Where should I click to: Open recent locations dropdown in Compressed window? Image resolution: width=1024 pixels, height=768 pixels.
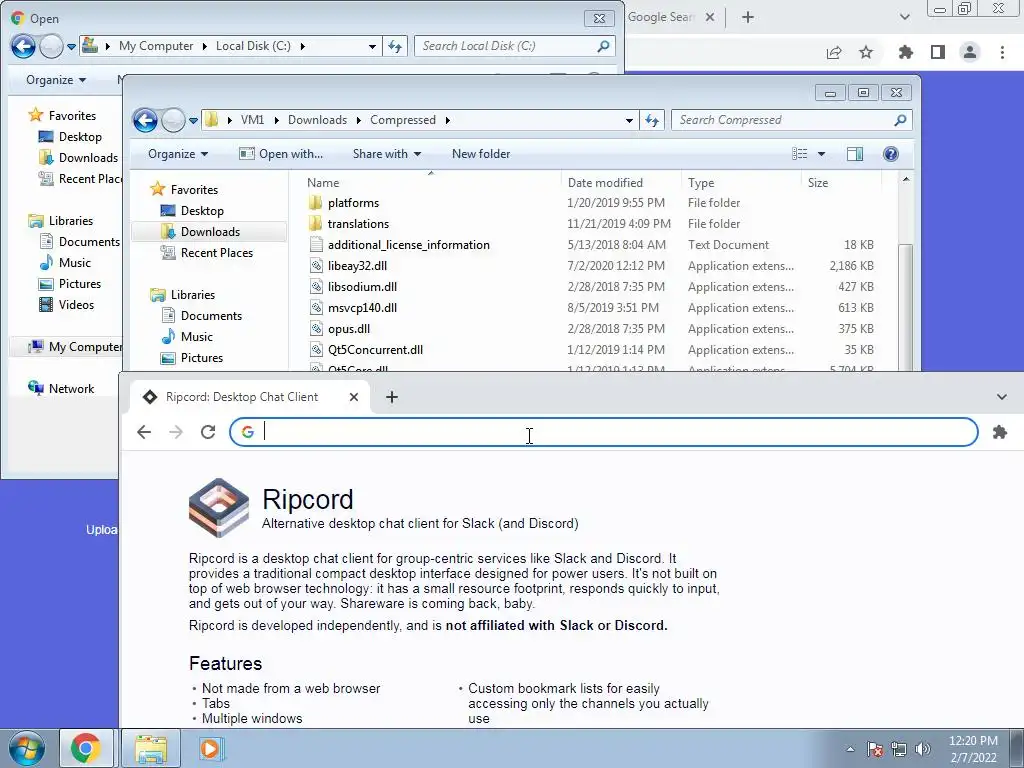click(x=193, y=121)
